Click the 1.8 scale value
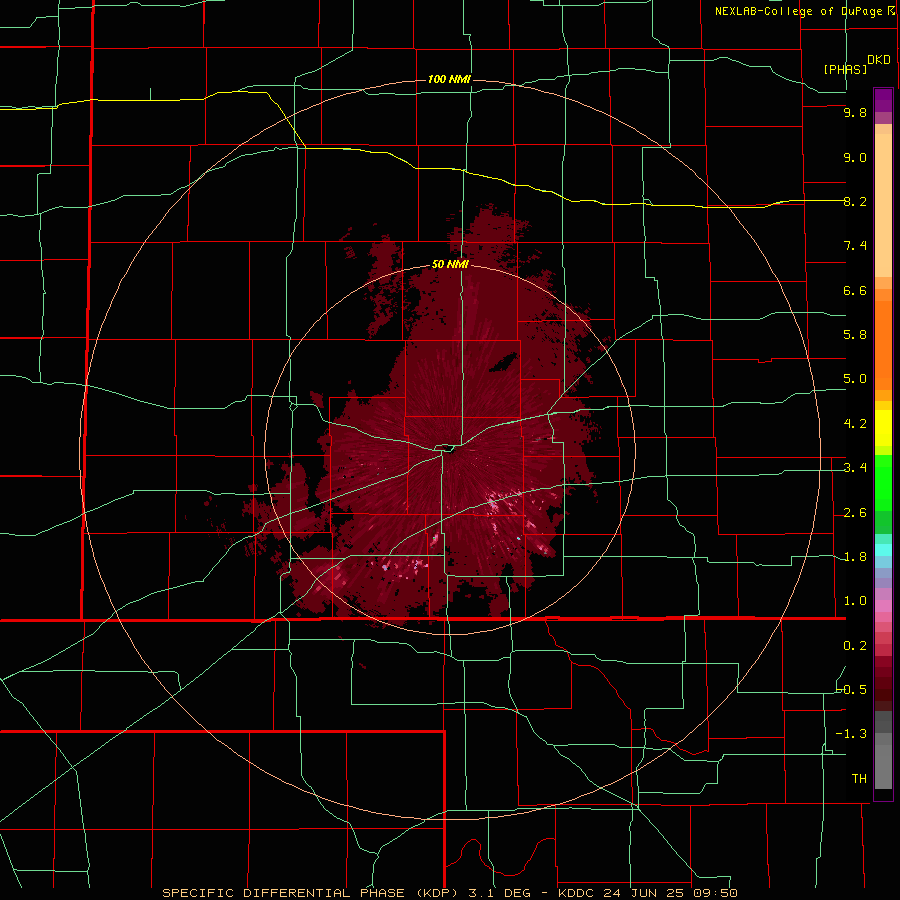This screenshot has width=900, height=900. point(855,556)
